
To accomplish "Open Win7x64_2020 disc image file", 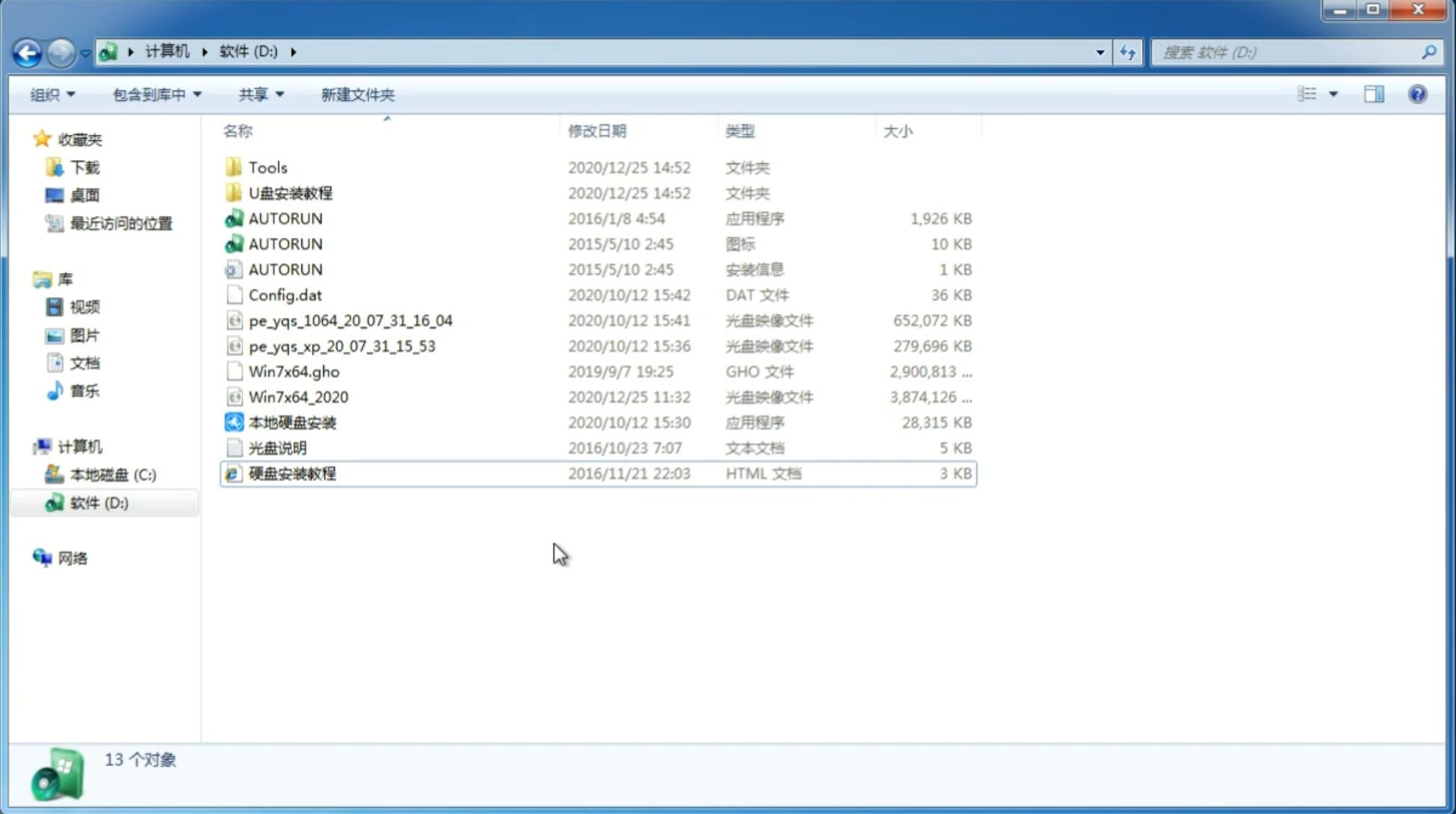I will coord(297,396).
